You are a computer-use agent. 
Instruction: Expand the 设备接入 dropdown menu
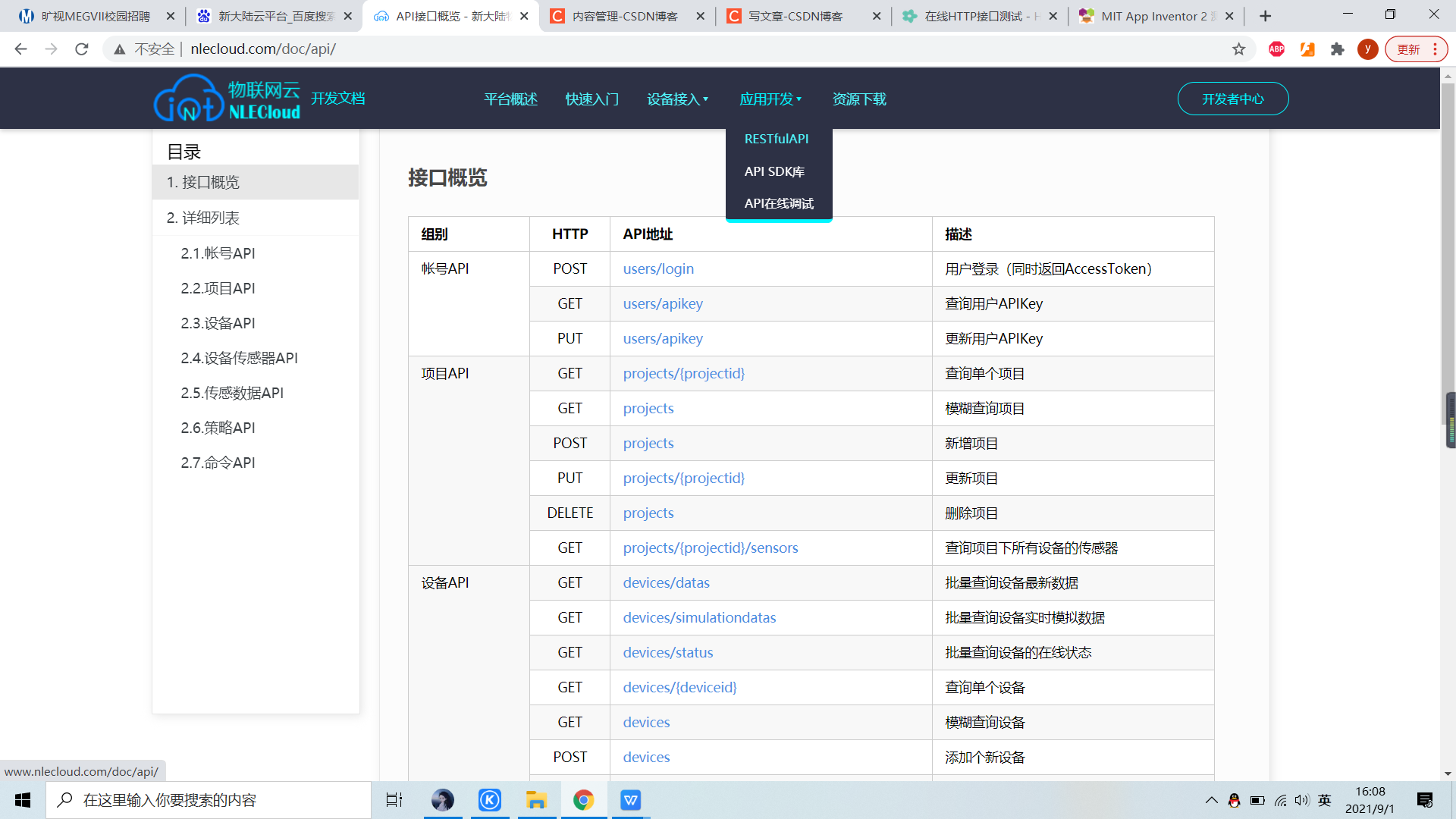677,99
